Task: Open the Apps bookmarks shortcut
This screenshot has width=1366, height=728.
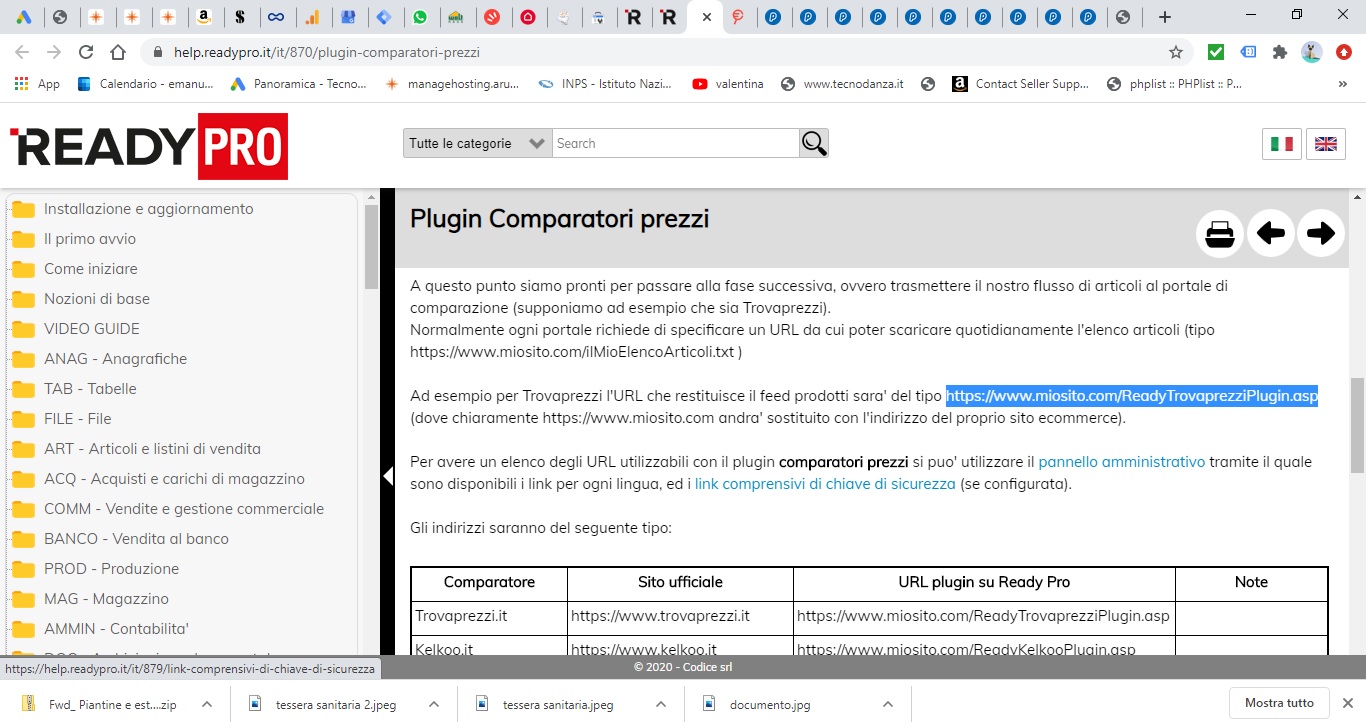Action: coord(37,84)
